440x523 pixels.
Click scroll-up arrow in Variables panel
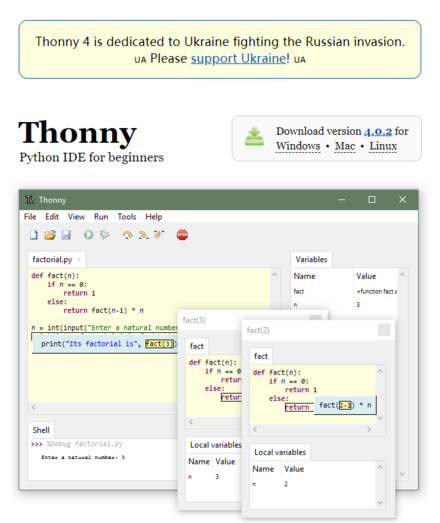tap(402, 275)
